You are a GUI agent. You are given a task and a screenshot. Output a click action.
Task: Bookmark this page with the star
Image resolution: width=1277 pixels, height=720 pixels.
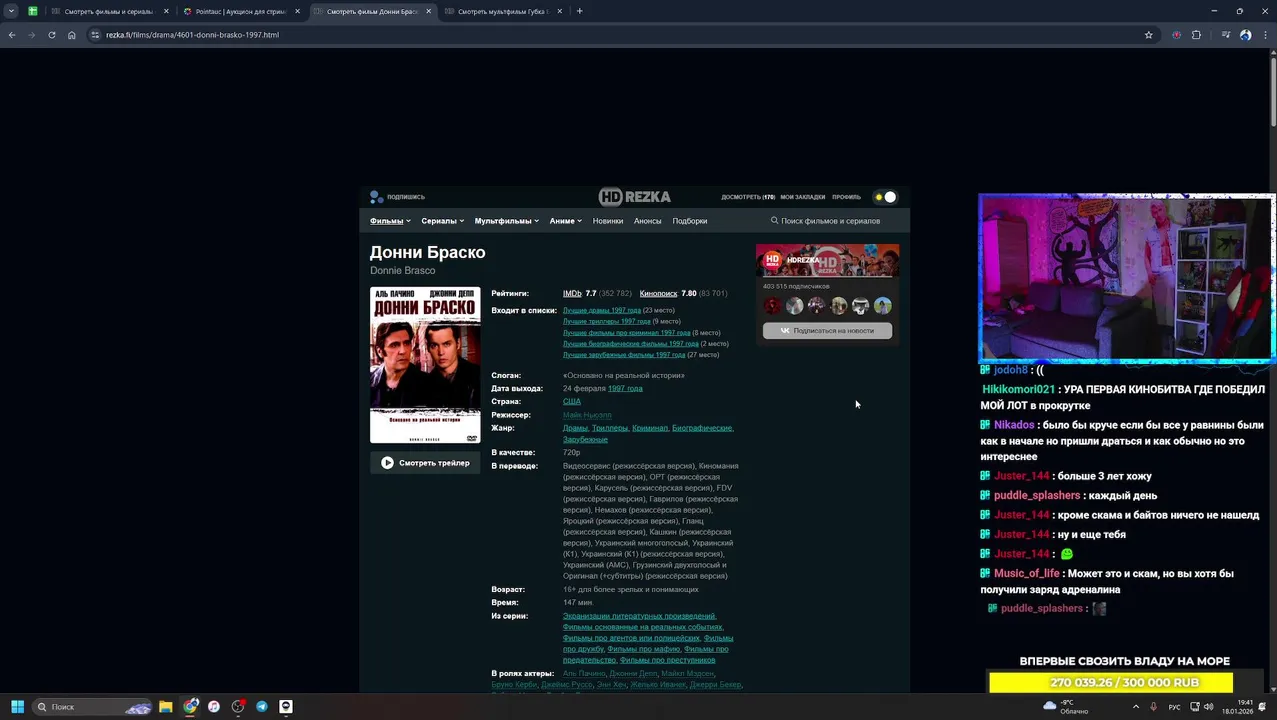[1148, 35]
